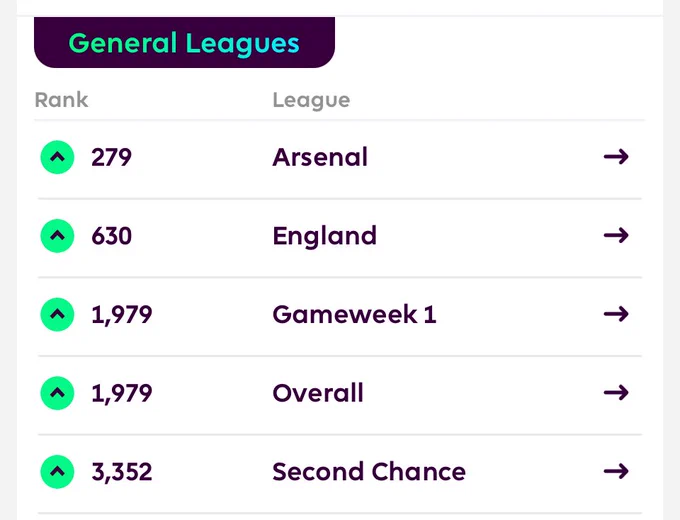
Task: Open Arsenal league via its right arrow
Action: tap(616, 157)
